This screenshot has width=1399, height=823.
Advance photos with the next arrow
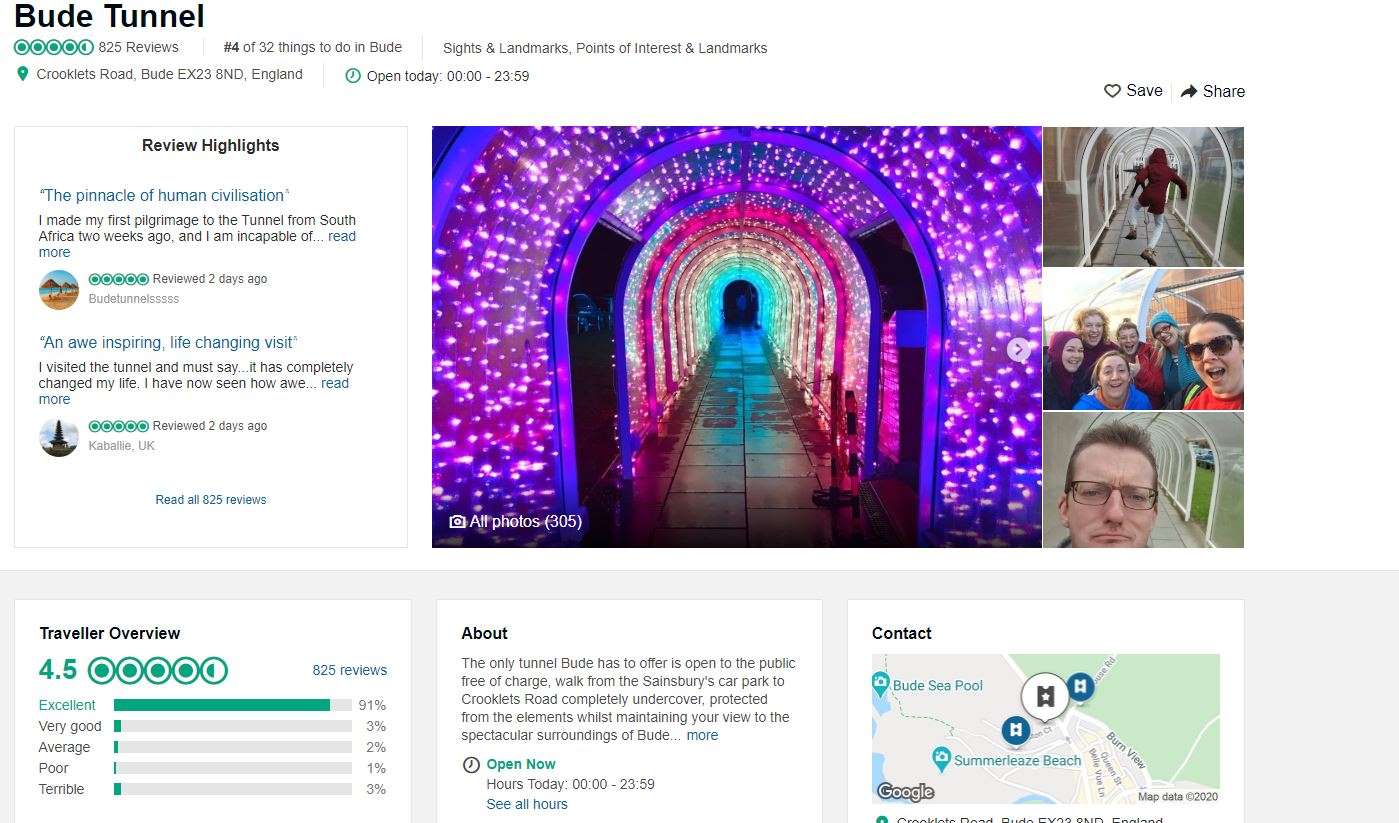[1018, 349]
